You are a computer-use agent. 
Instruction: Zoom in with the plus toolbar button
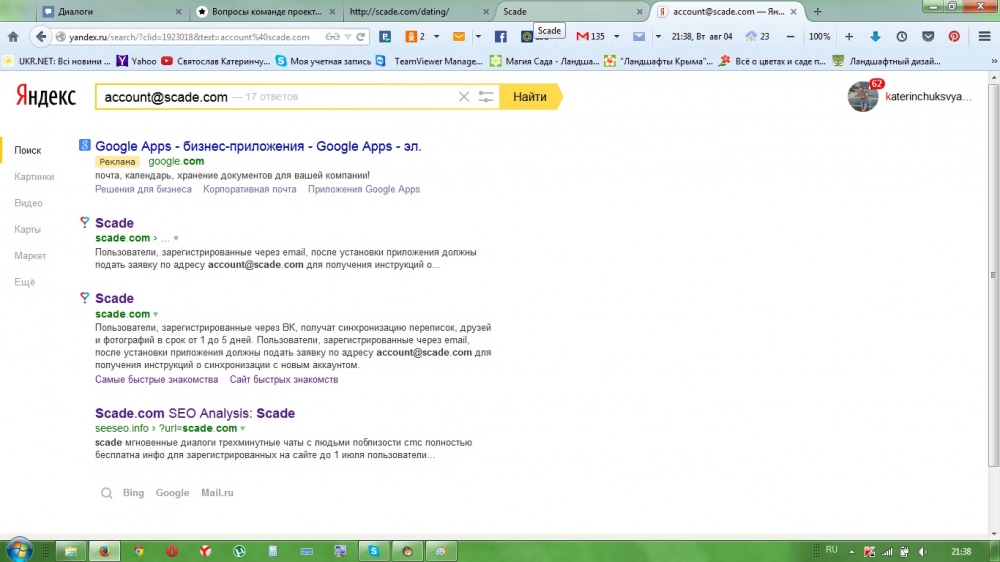click(849, 37)
